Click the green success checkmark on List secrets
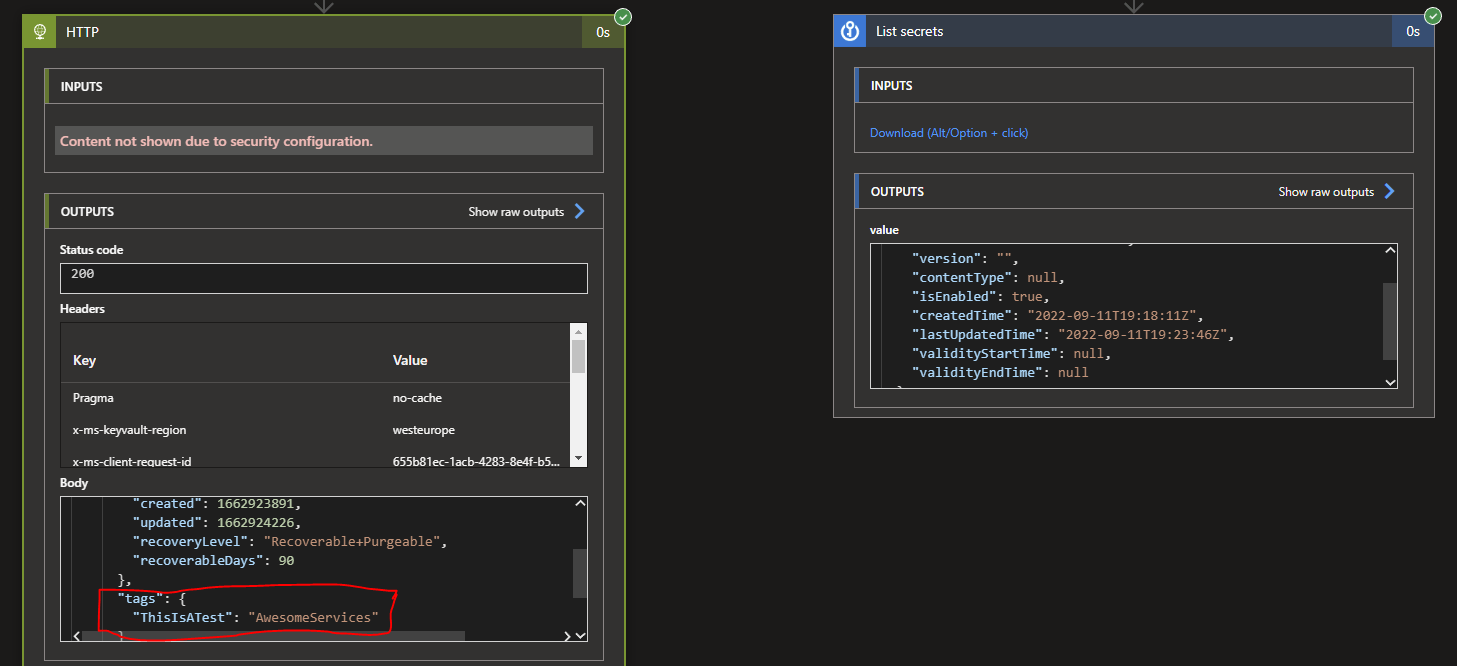 point(1432,15)
